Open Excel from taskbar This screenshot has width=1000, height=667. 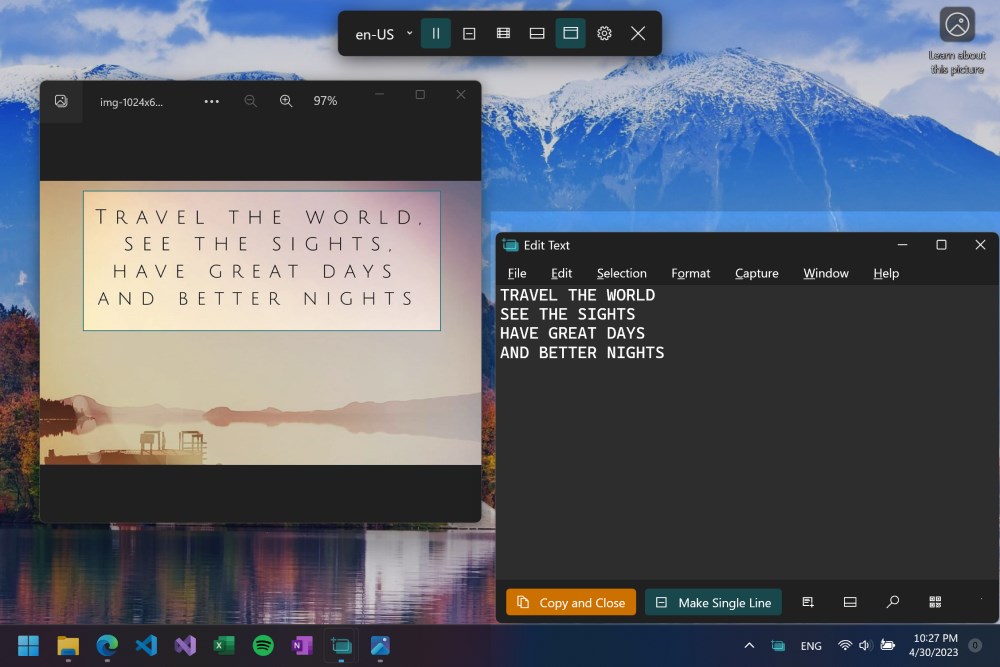click(224, 646)
